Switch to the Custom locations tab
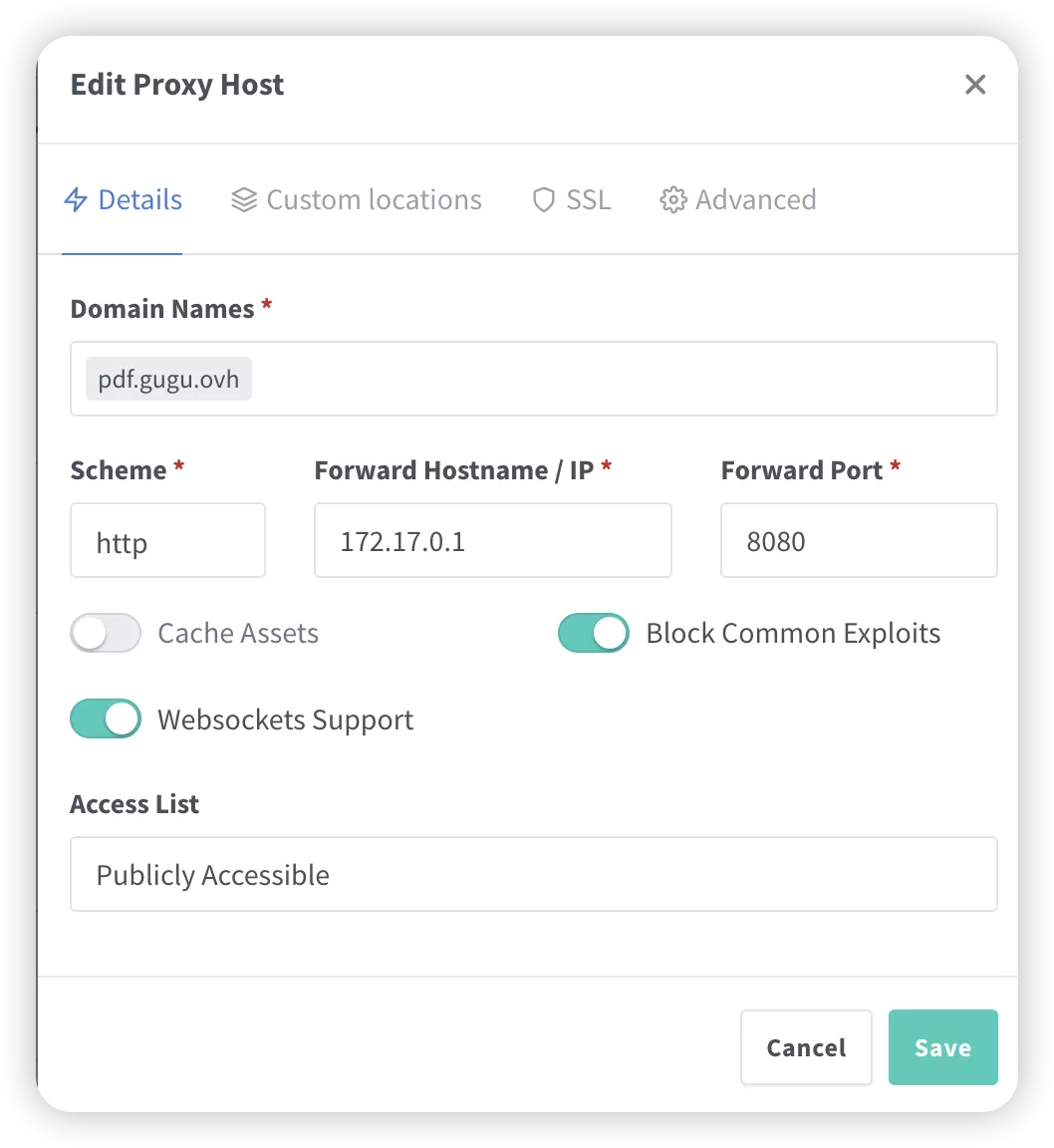 coord(373,200)
